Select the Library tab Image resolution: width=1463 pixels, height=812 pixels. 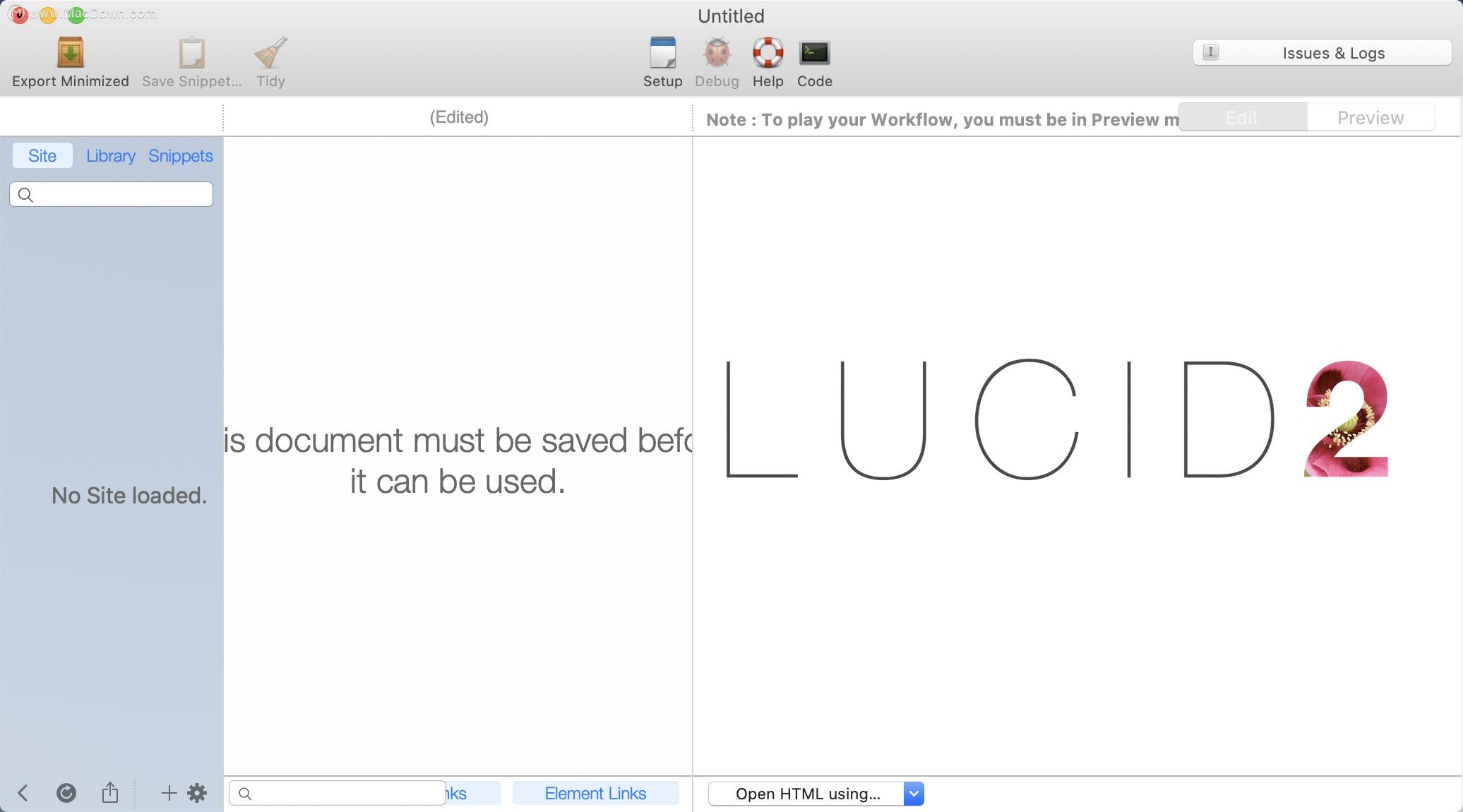pyautogui.click(x=110, y=155)
